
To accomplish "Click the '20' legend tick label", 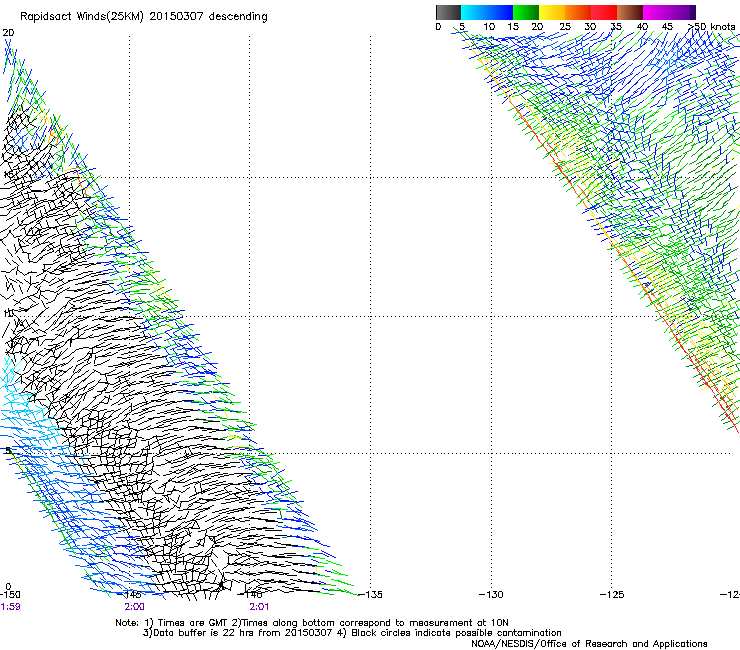I will 537,27.
